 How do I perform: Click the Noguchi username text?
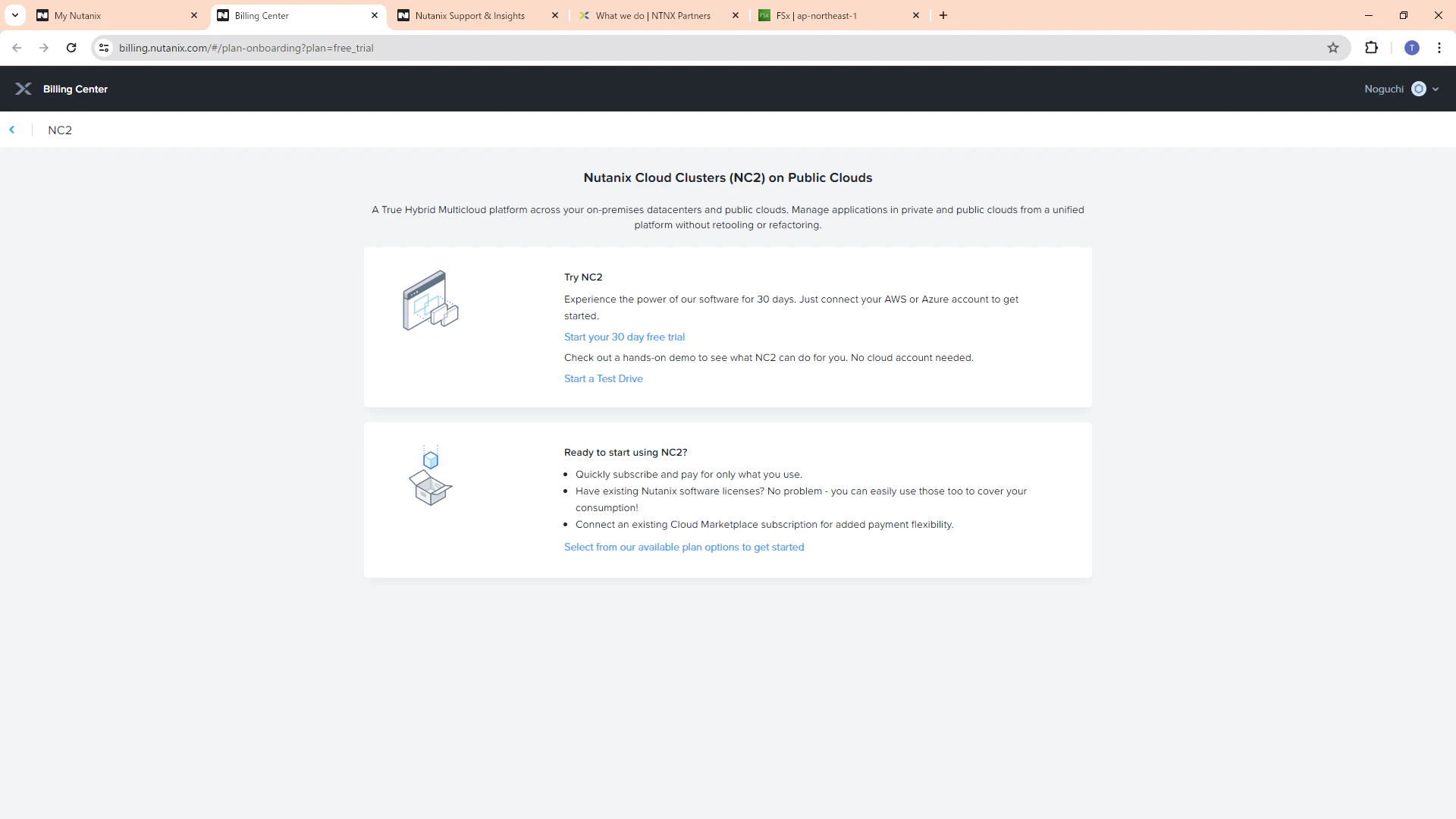tap(1384, 89)
